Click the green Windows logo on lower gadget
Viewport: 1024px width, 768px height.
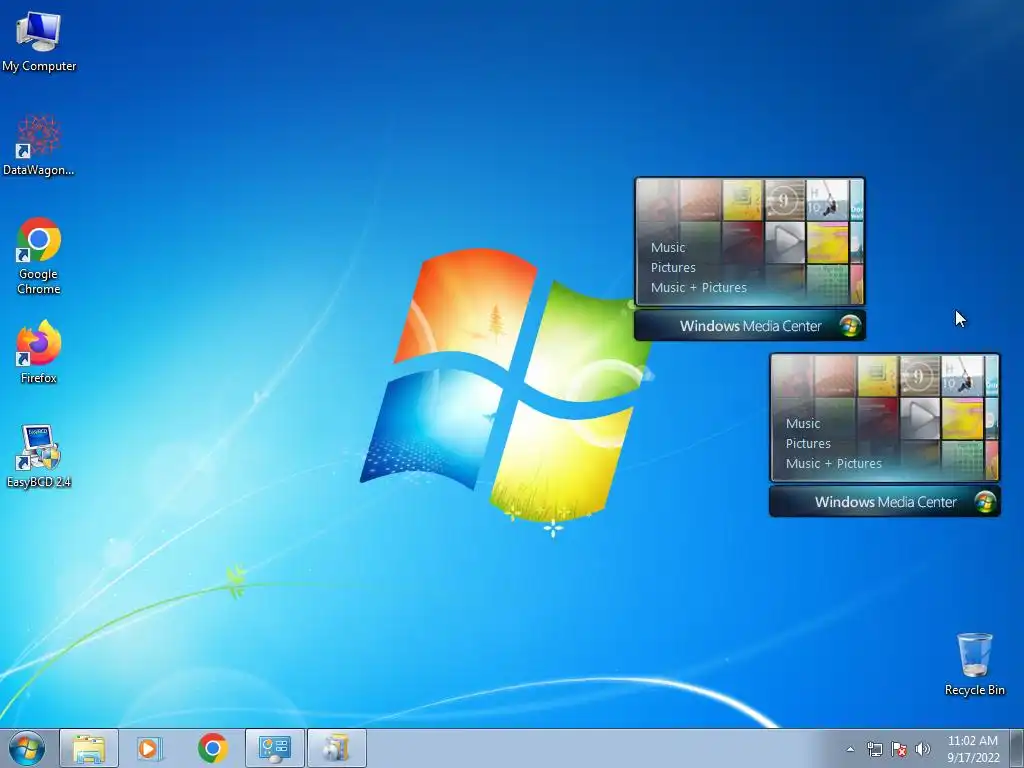(x=985, y=502)
